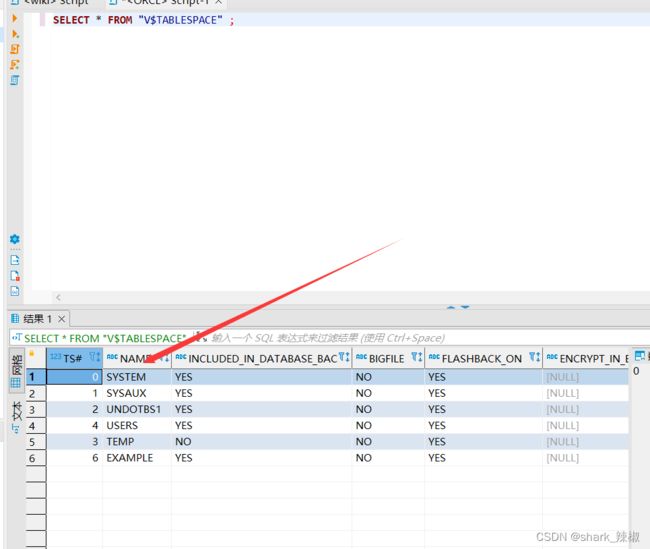Select the TEMP name cell

[137, 442]
